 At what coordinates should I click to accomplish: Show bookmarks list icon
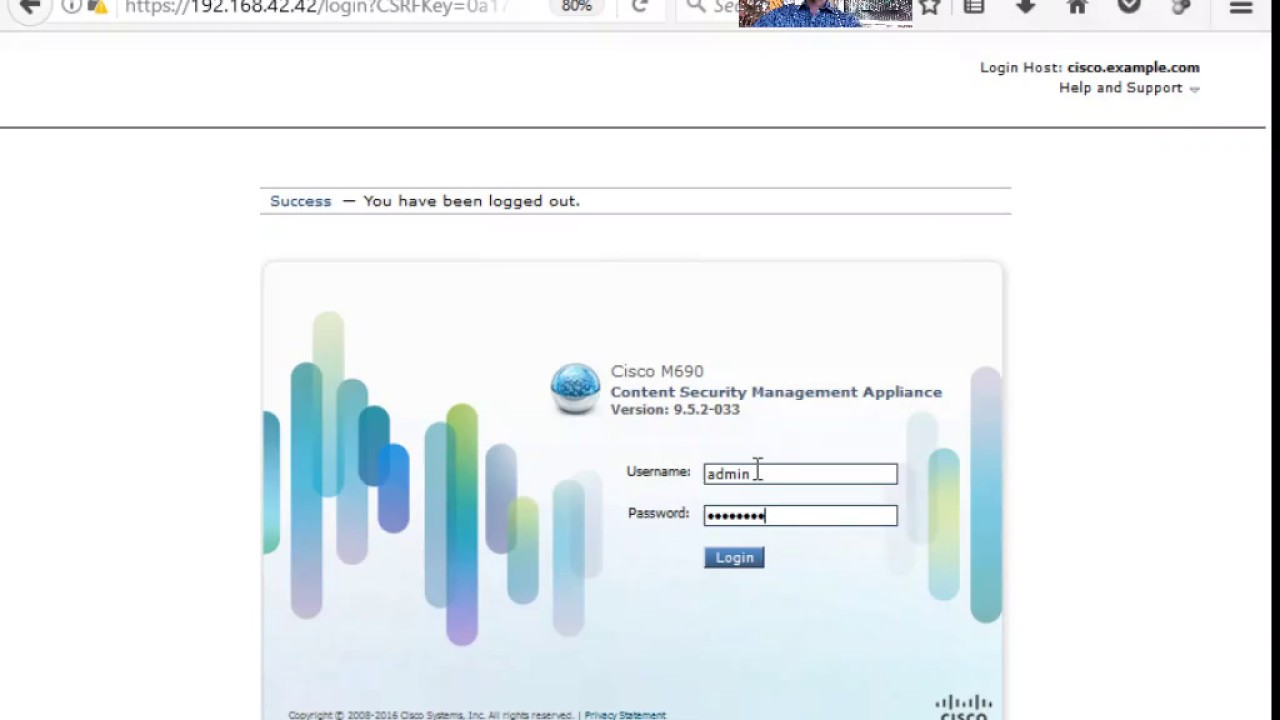974,7
